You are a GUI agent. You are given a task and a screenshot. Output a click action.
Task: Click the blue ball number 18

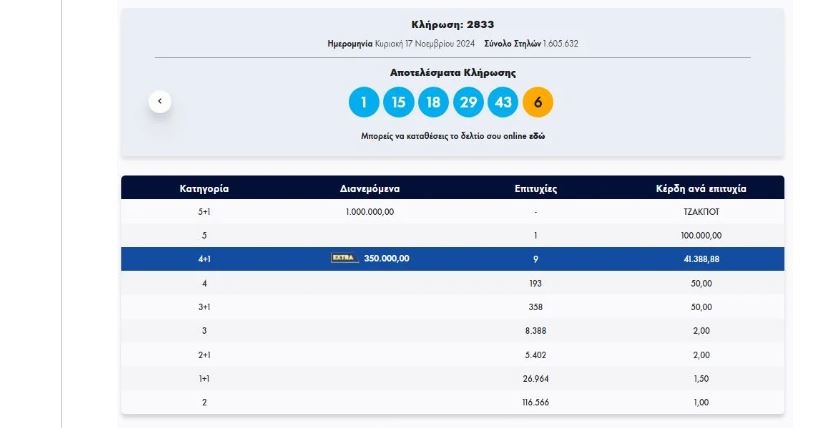(433, 102)
